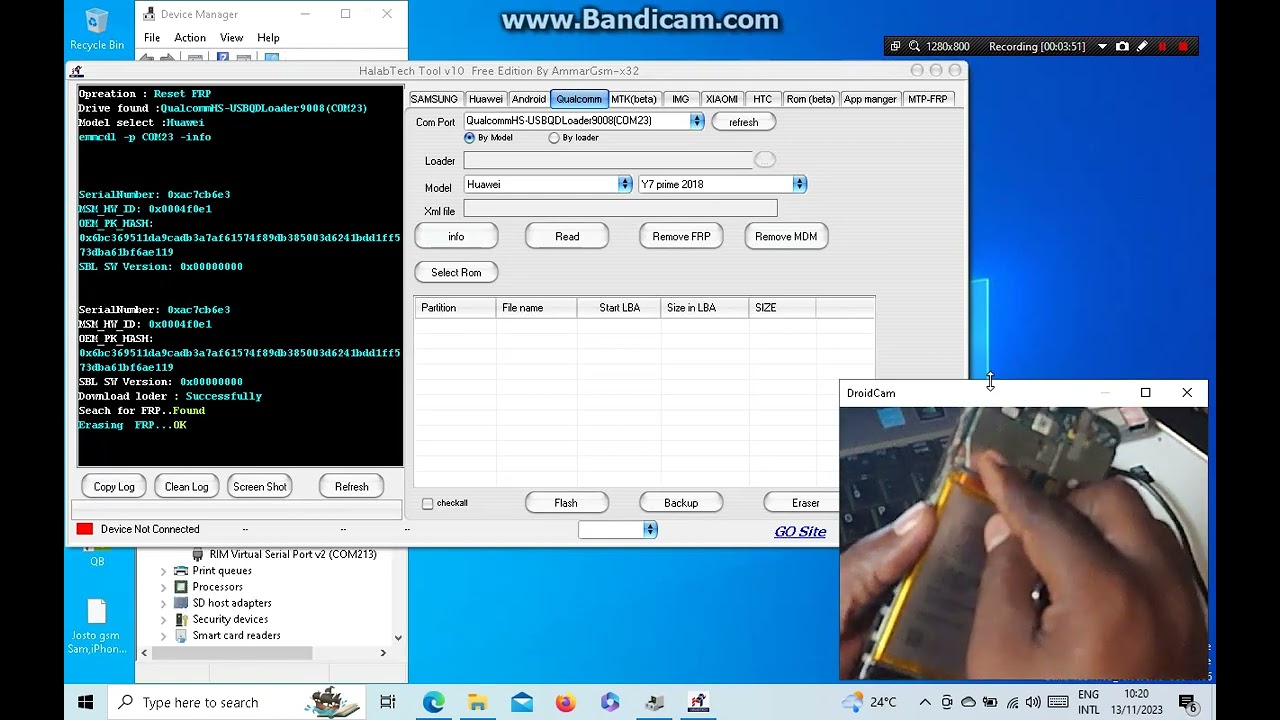Click the Remove FRP button
The height and width of the screenshot is (720, 1280).
[x=681, y=237]
